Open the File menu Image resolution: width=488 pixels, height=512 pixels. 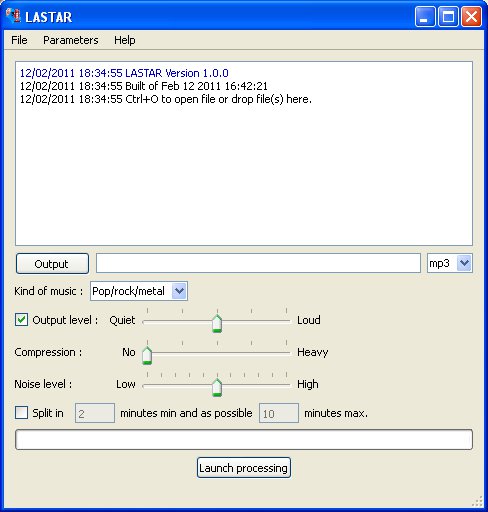(19, 40)
